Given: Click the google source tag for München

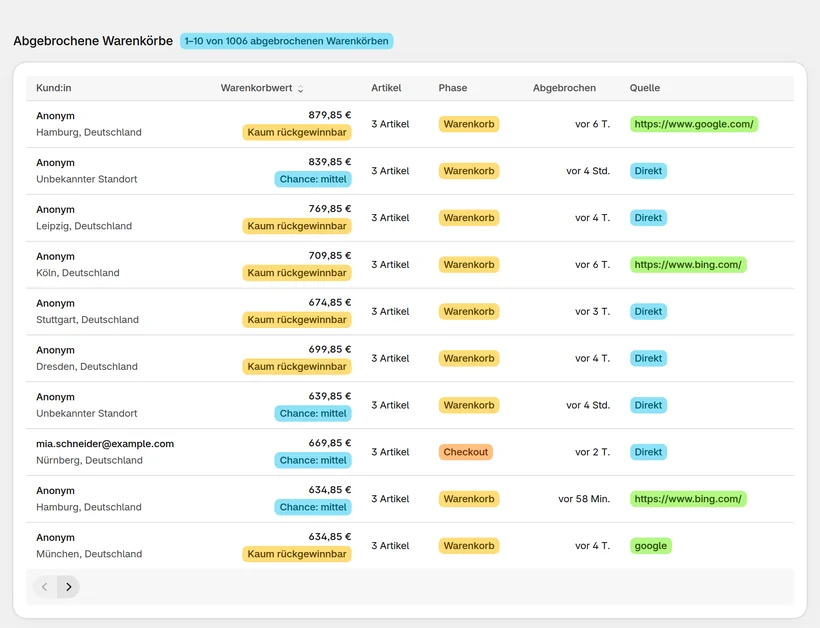Looking at the screenshot, I should (x=651, y=546).
